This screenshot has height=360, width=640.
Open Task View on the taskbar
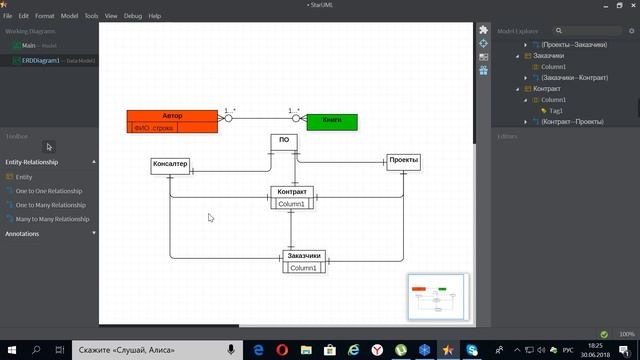point(60,350)
